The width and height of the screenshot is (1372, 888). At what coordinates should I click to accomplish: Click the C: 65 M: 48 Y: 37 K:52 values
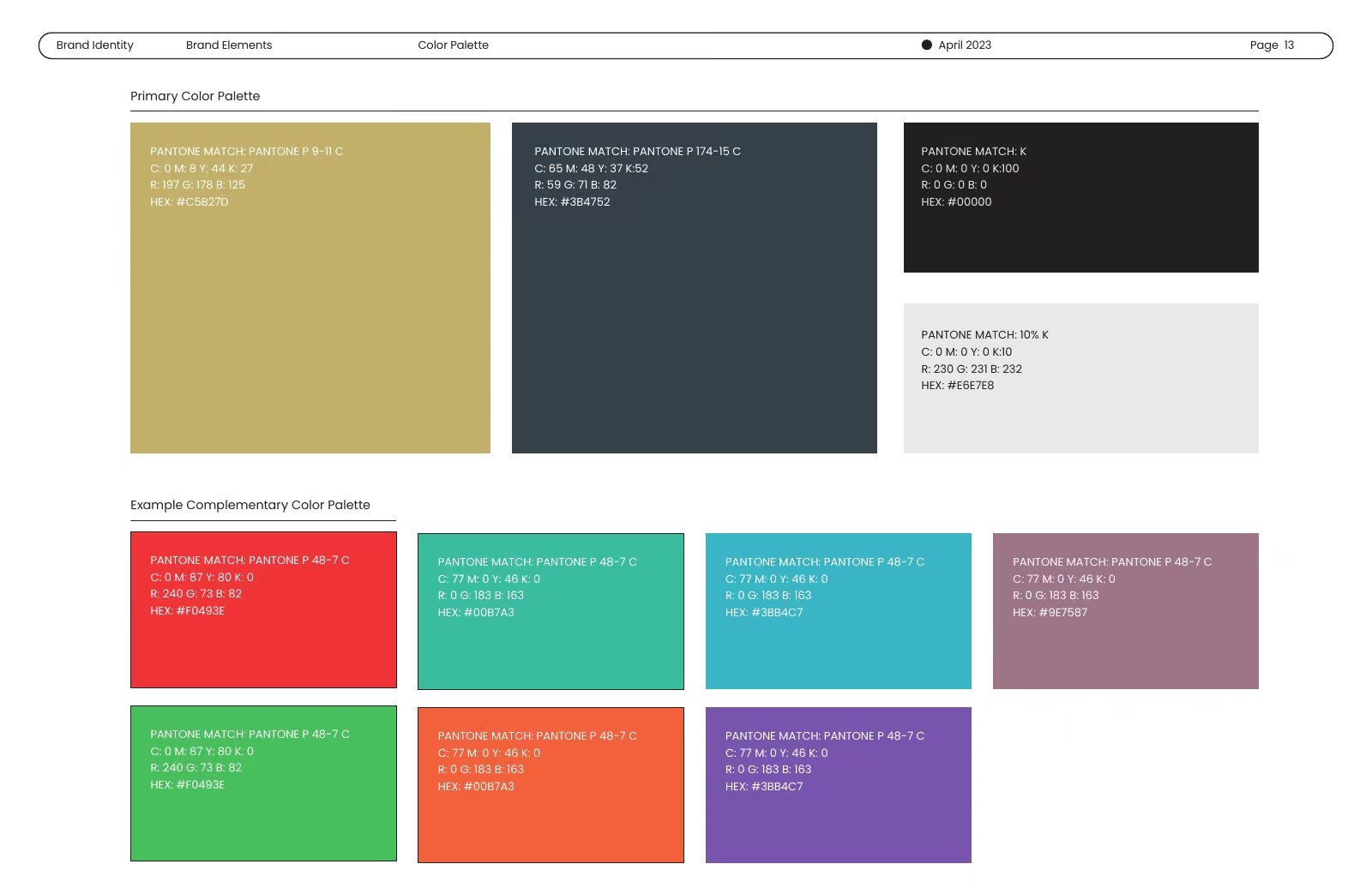(591, 169)
